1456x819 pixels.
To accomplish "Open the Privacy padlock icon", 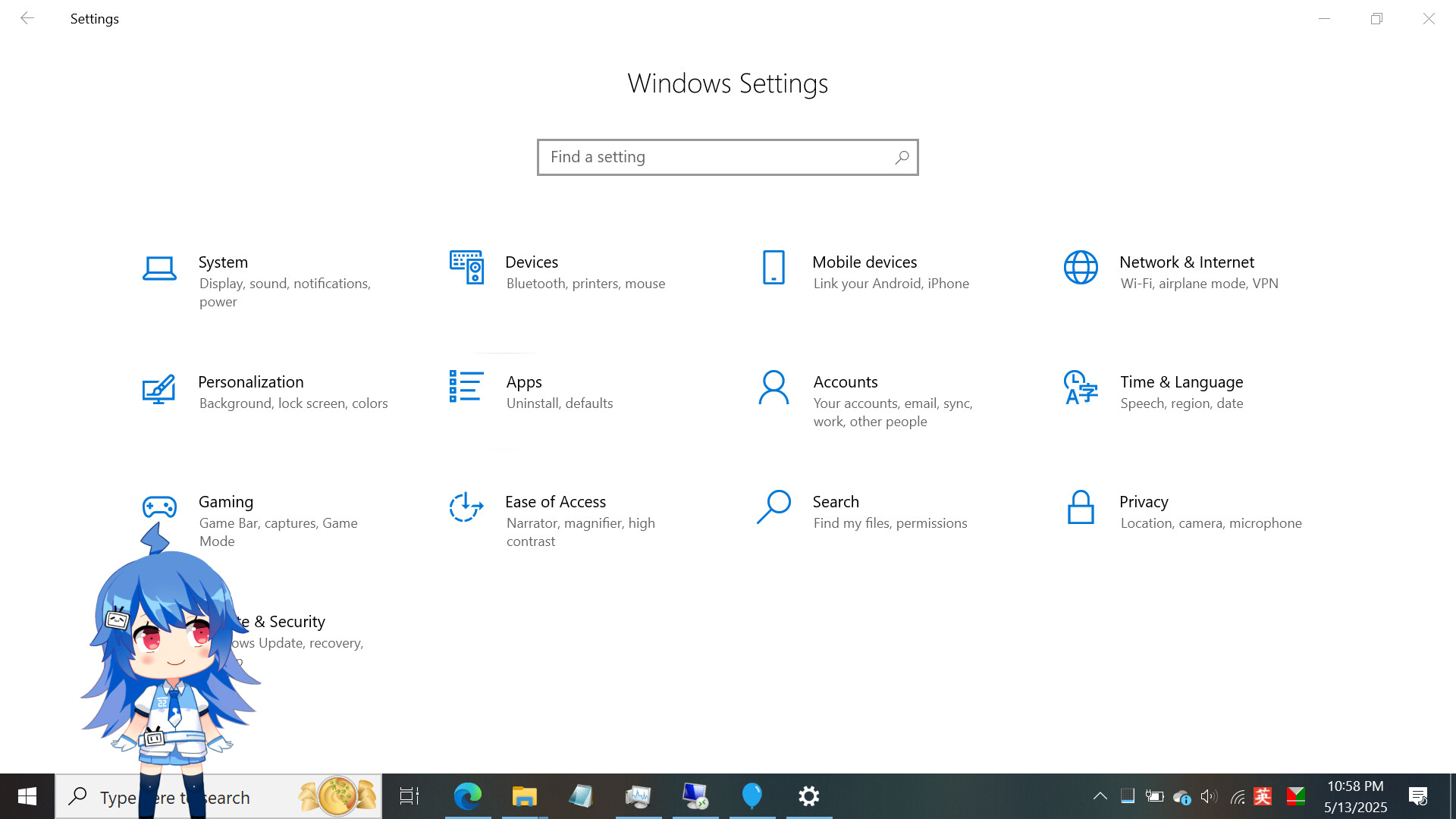I will 1081,507.
